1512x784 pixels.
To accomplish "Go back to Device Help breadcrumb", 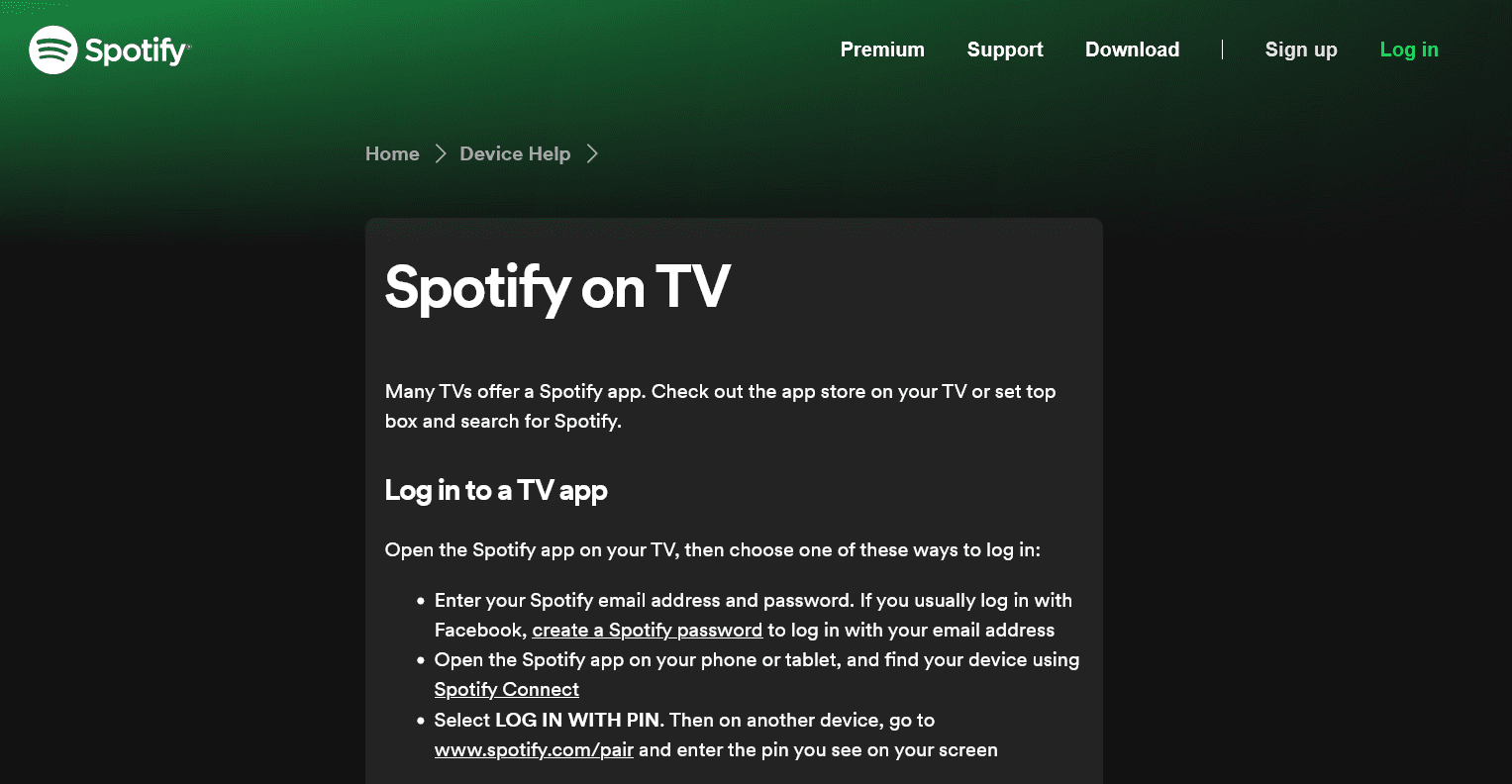I will [515, 153].
